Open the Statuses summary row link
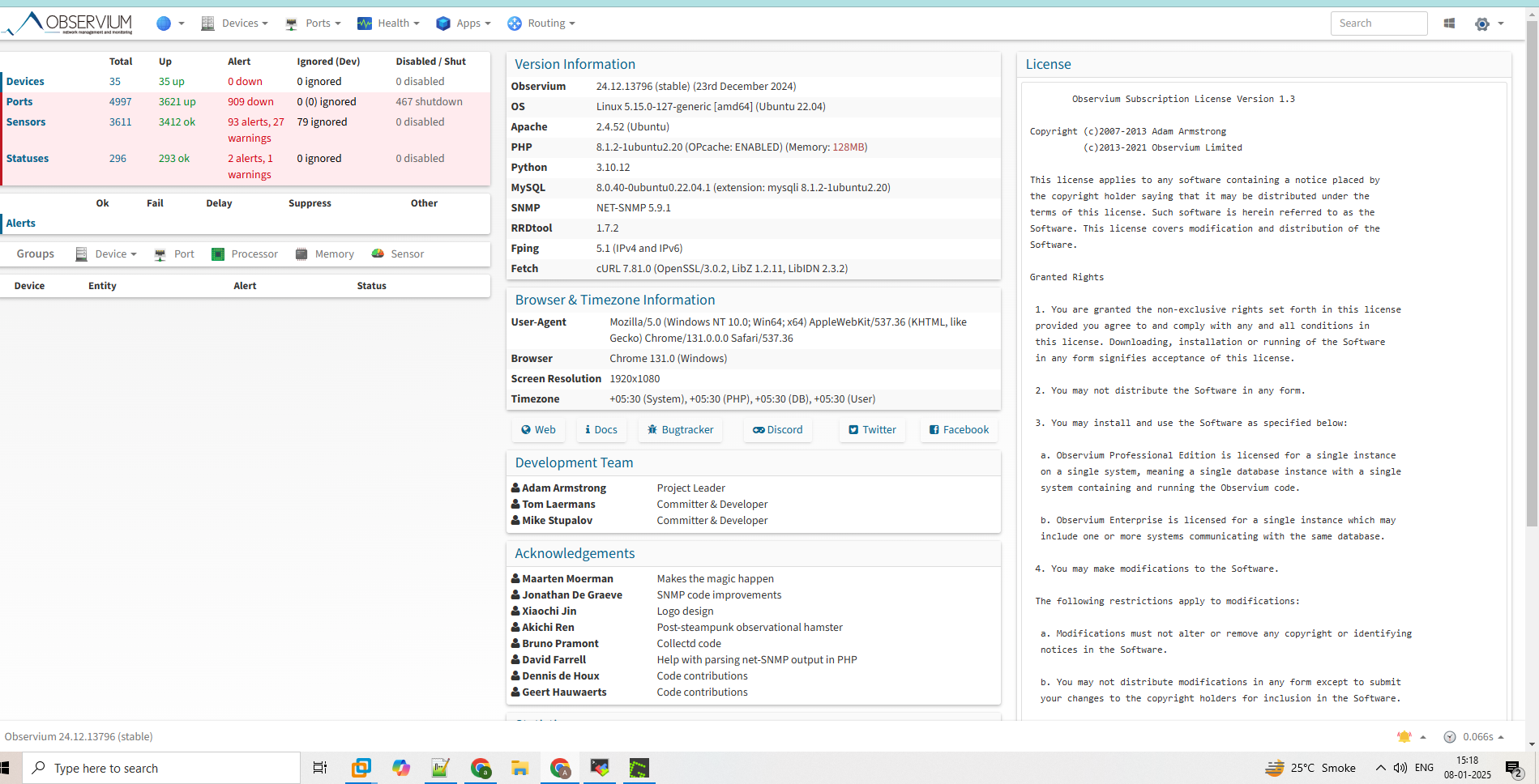 point(28,158)
